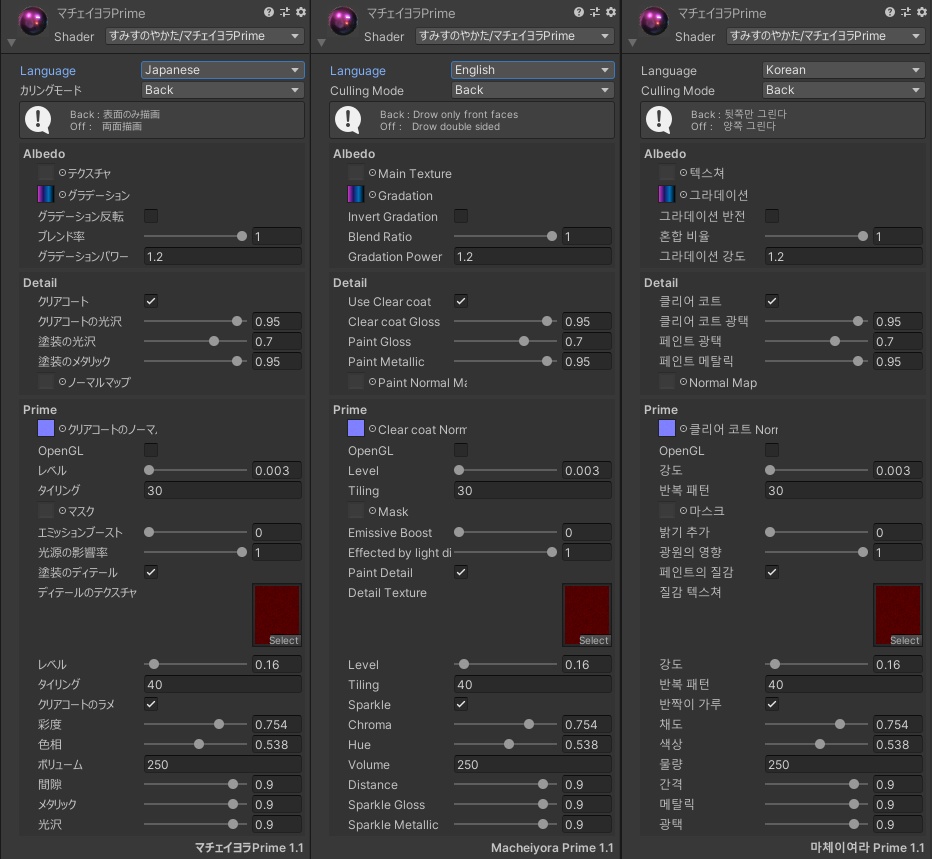Viewport: 932px width, 859px height.
Task: Open Shader dropdown in English panel
Action: 514,36
